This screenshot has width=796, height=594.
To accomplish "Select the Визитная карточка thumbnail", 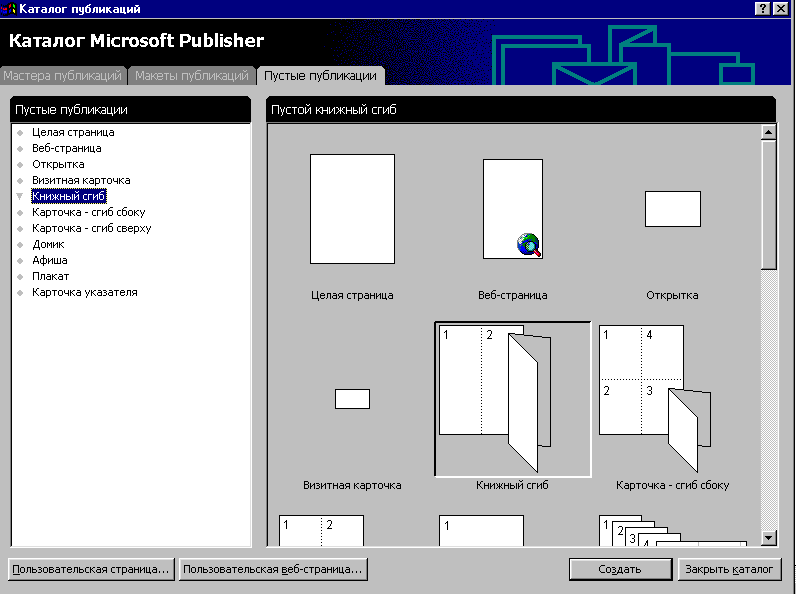I will pos(352,399).
